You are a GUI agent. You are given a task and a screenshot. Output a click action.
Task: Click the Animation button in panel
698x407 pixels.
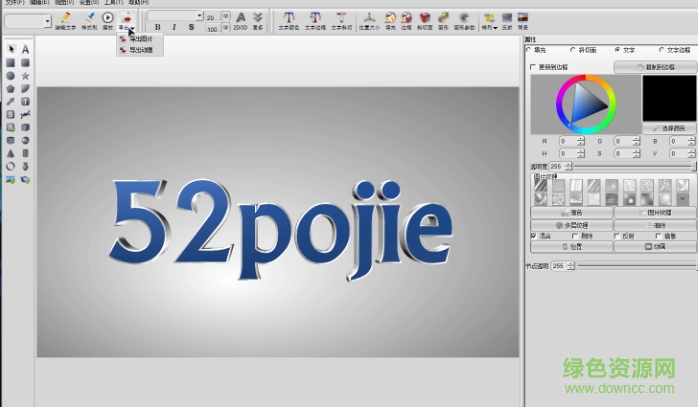[655, 246]
